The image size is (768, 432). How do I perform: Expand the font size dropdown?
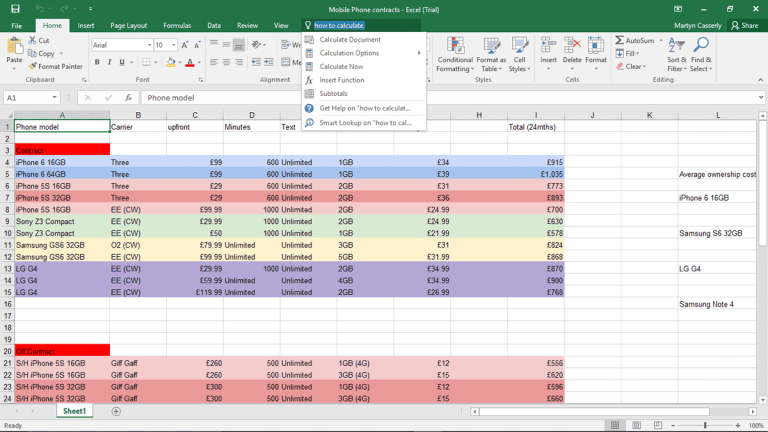tap(174, 45)
